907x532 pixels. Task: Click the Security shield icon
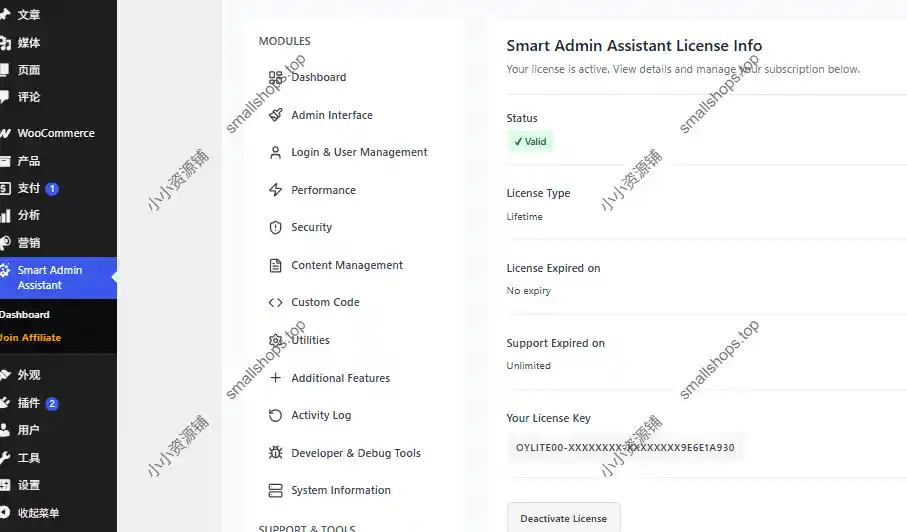point(275,227)
